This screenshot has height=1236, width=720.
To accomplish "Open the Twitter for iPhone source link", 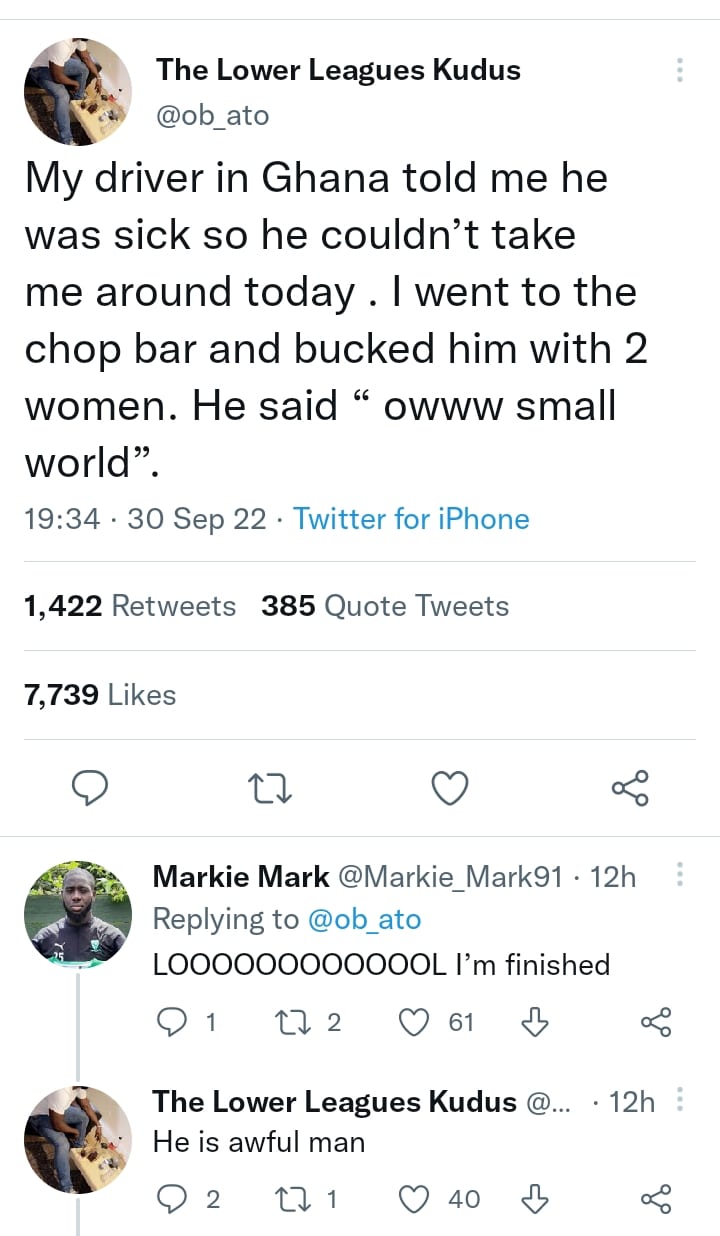I will coord(411,519).
